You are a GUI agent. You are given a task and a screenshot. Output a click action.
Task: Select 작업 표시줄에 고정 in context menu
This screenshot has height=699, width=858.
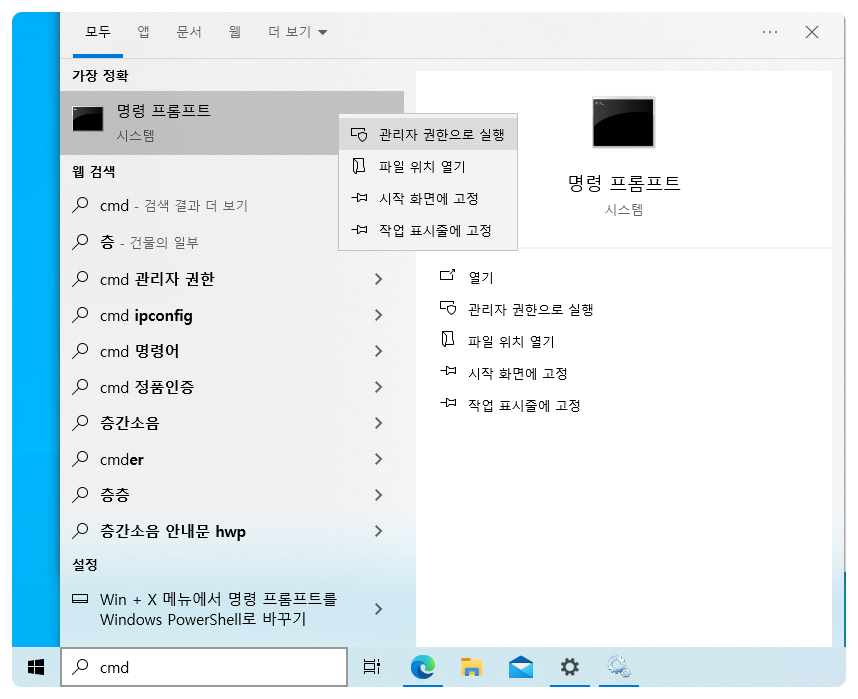click(428, 230)
